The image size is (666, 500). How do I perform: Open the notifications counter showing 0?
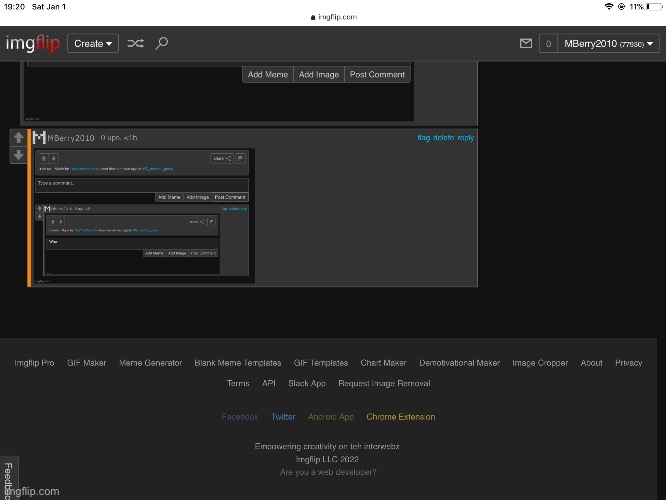coord(548,44)
